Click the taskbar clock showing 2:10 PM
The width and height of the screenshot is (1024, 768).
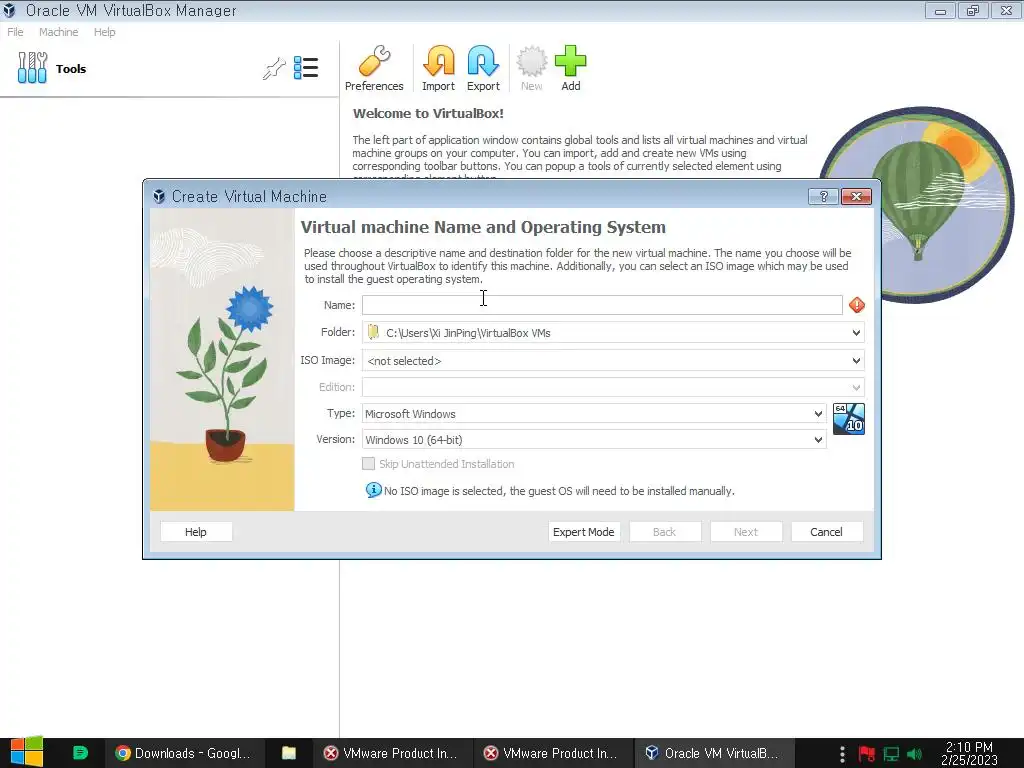[x=969, y=753]
